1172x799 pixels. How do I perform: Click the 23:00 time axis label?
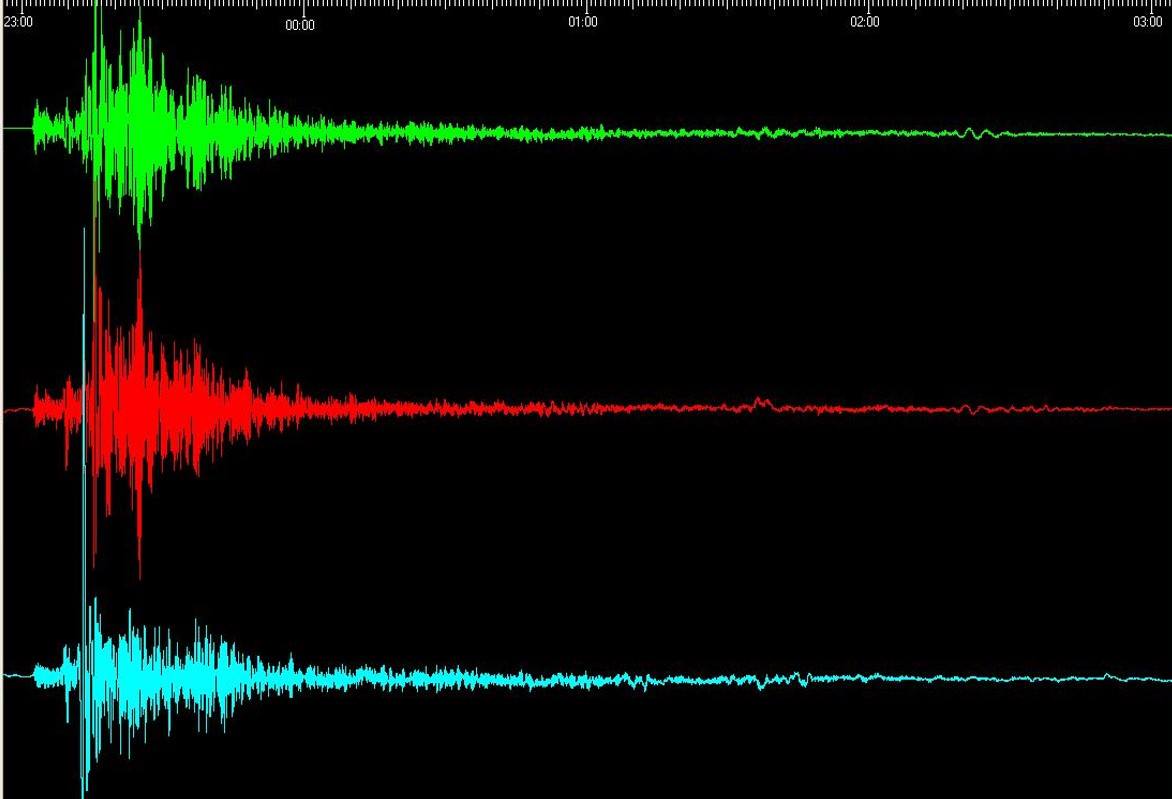click(x=18, y=23)
